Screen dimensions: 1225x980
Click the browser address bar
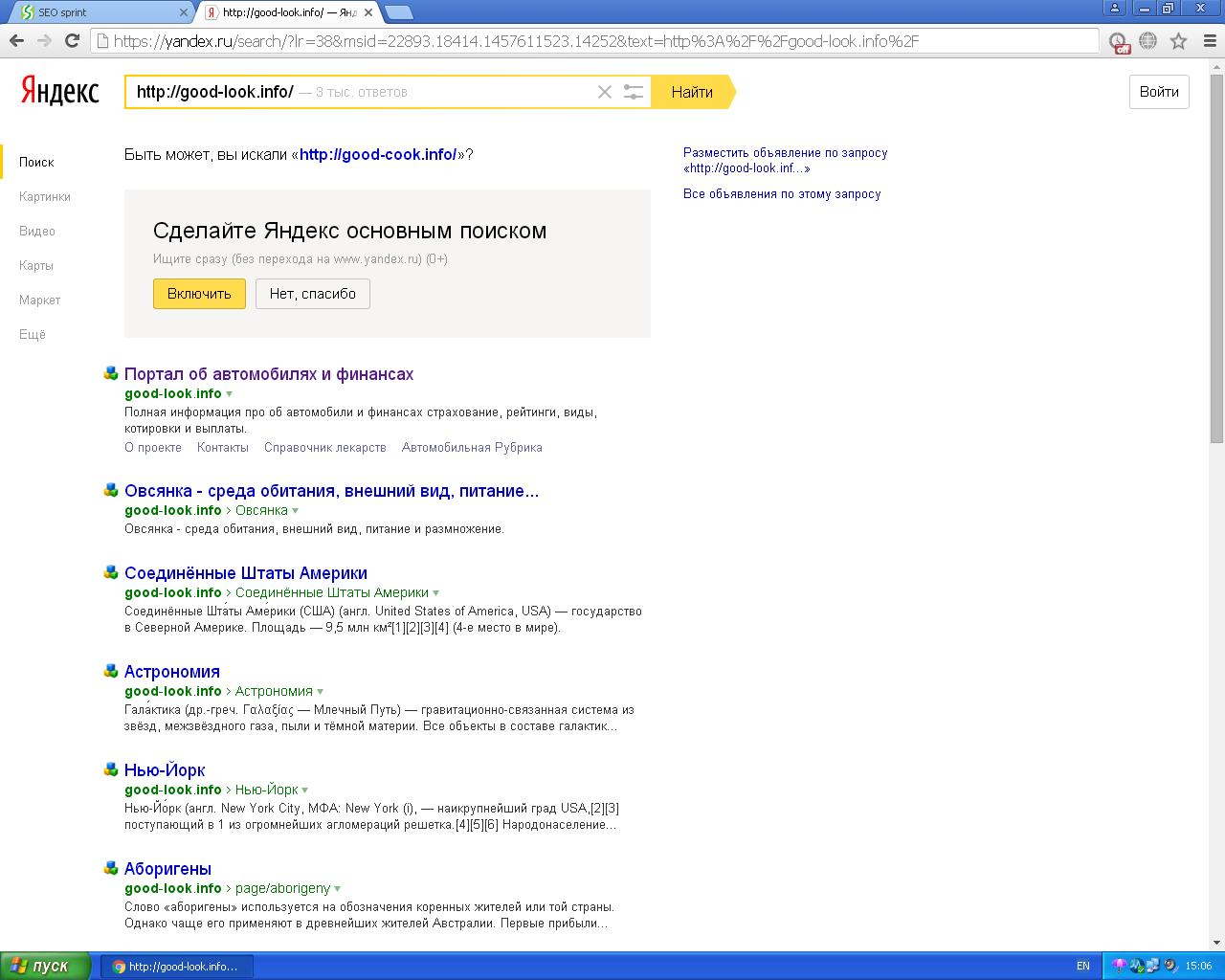pyautogui.click(x=593, y=41)
